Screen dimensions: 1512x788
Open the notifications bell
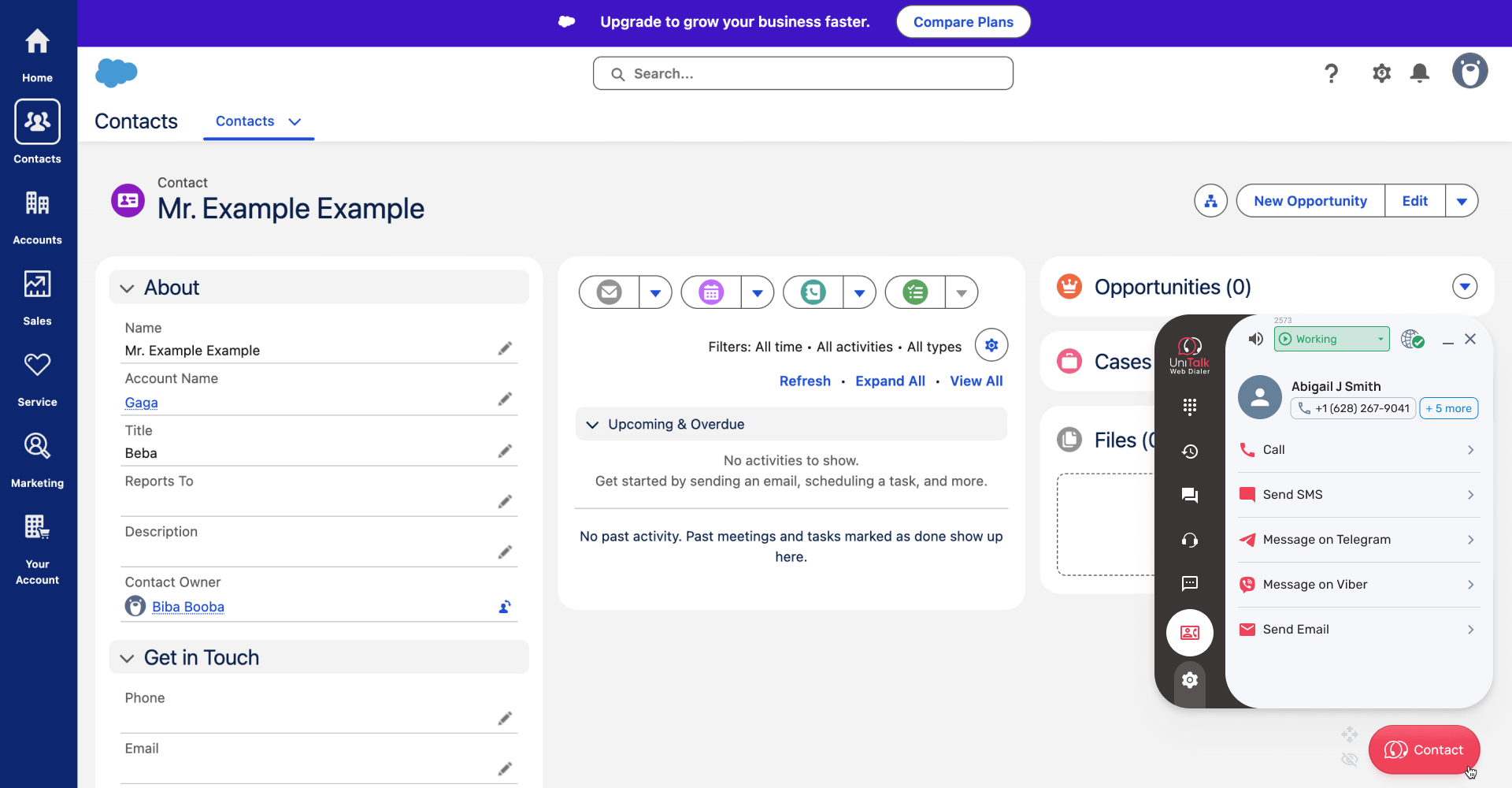[x=1420, y=73]
